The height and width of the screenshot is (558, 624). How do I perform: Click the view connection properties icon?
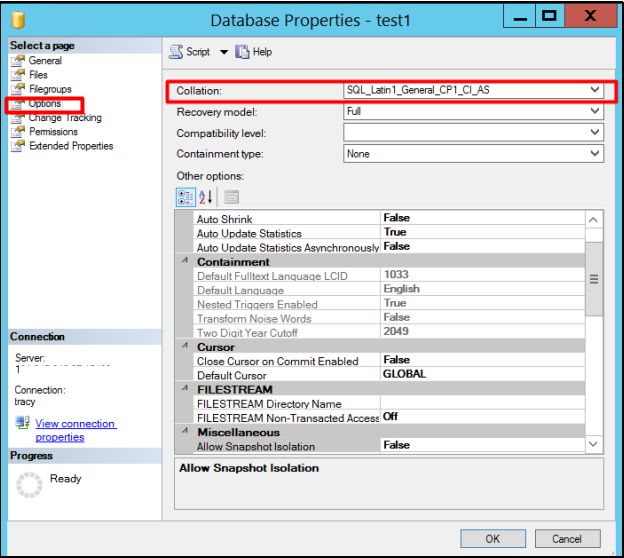pyautogui.click(x=22, y=424)
